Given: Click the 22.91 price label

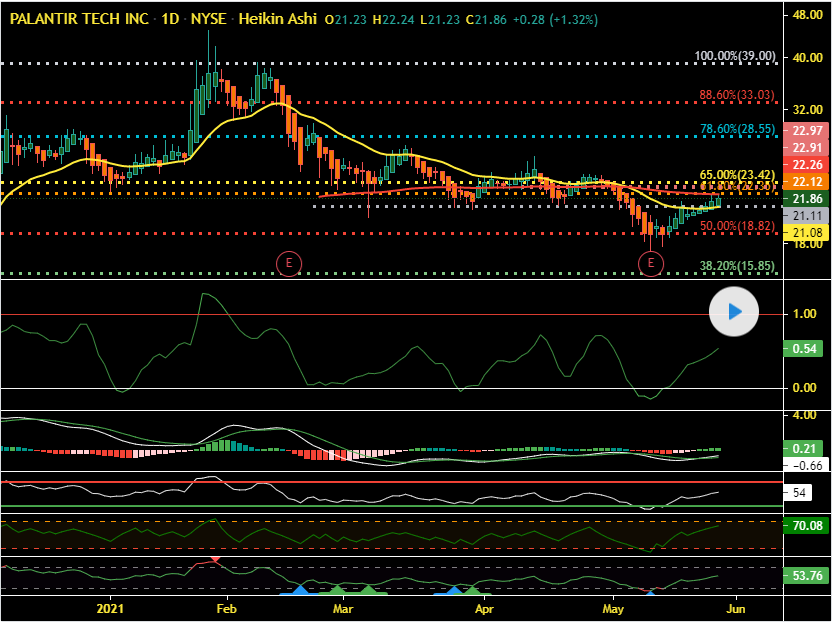Looking at the screenshot, I should (807, 148).
